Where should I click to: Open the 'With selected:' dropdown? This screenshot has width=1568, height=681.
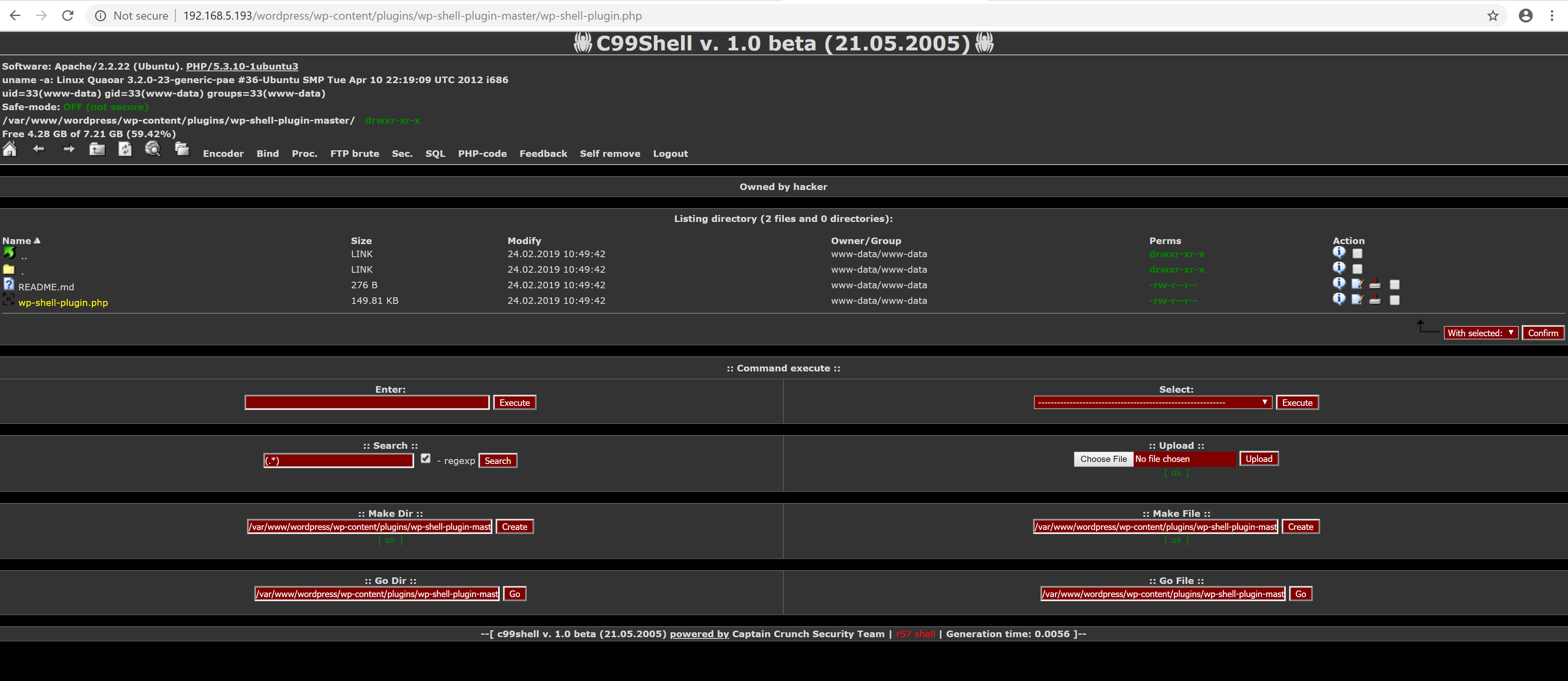1480,333
